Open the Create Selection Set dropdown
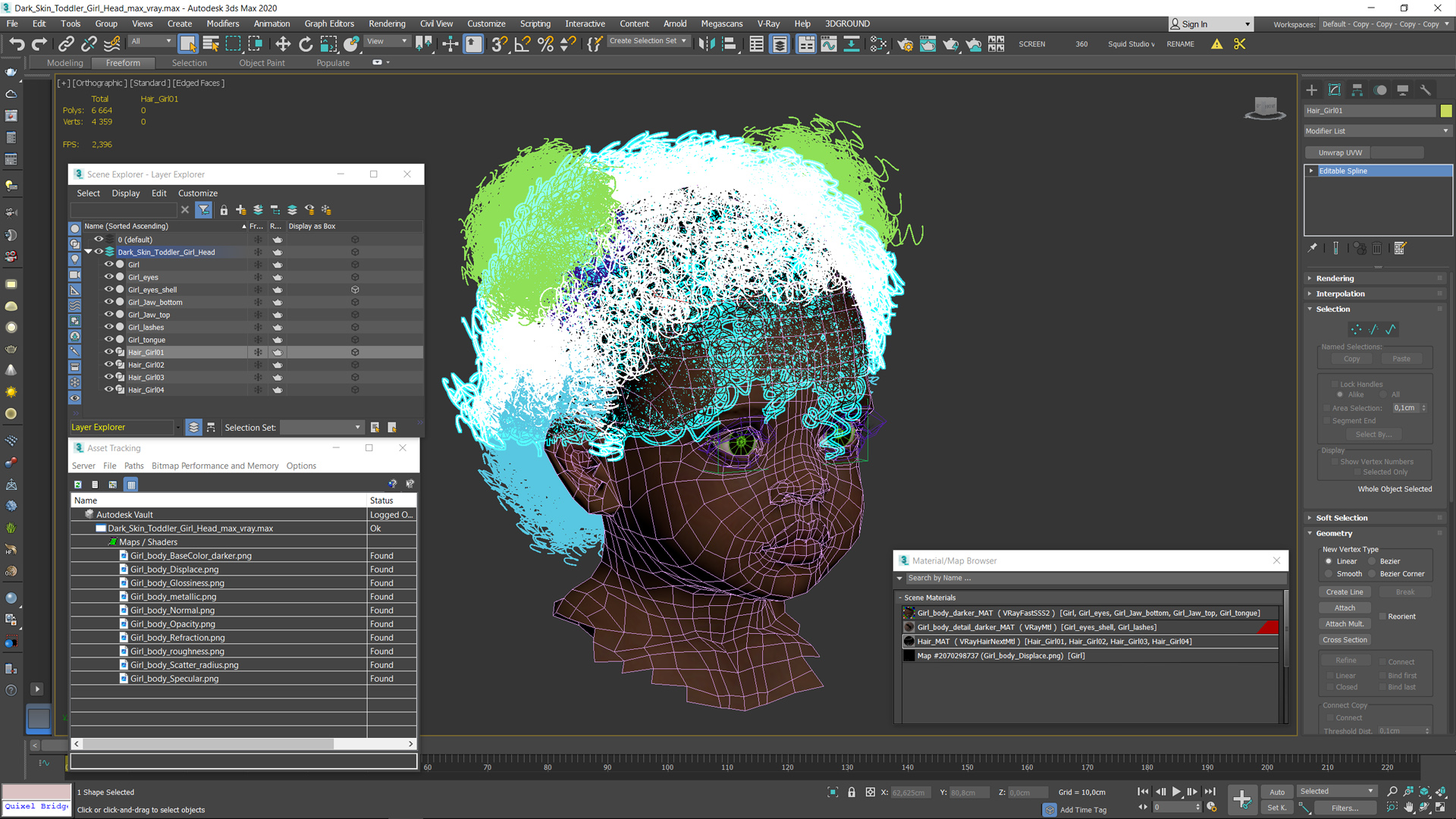 648,42
